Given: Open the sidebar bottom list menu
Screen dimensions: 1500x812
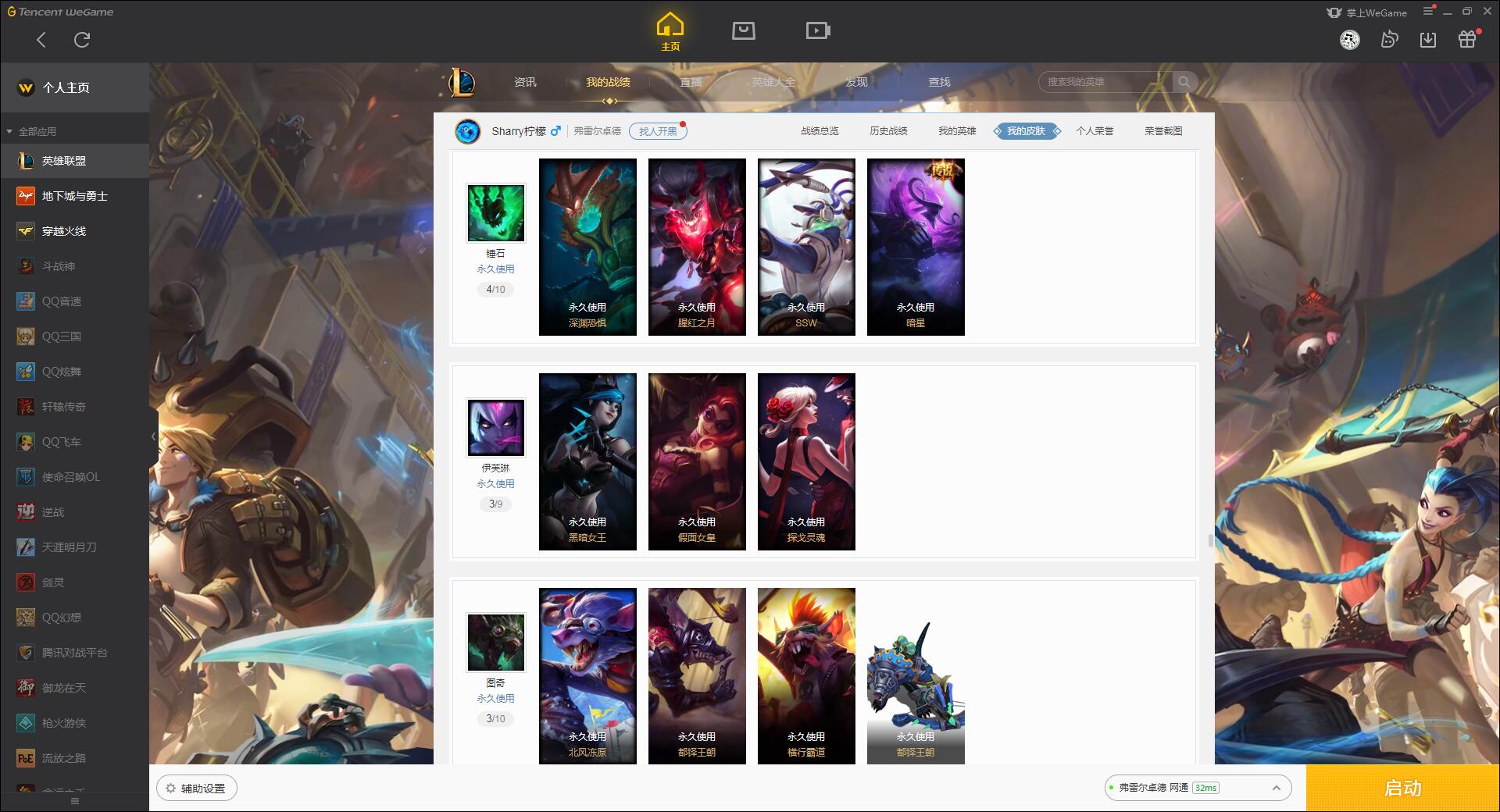Looking at the screenshot, I should [75, 801].
